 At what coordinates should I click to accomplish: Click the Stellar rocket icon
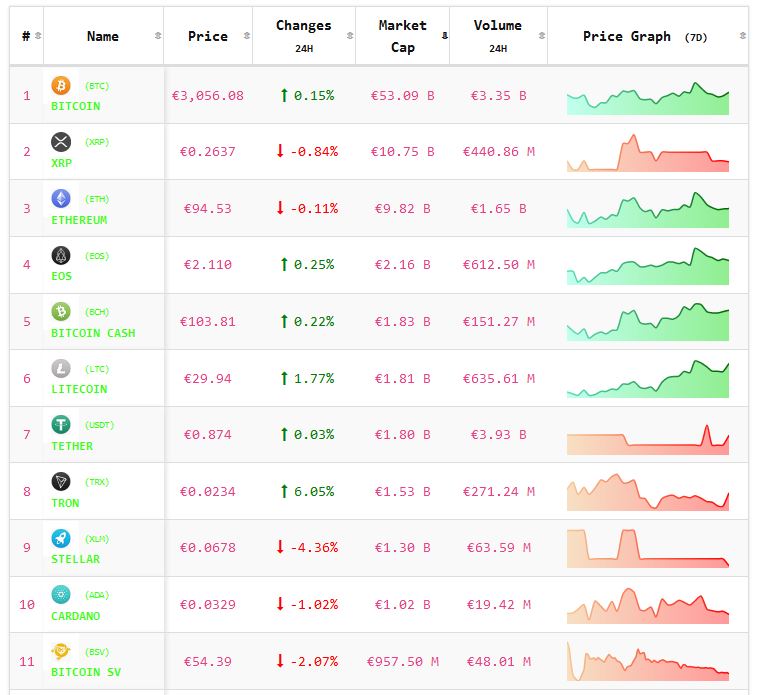click(61, 538)
